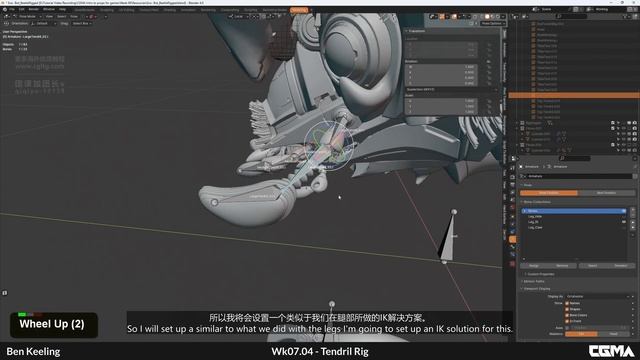This screenshot has width=640, height=360.
Task: Expand the Motion Paths panel
Action: point(534,282)
